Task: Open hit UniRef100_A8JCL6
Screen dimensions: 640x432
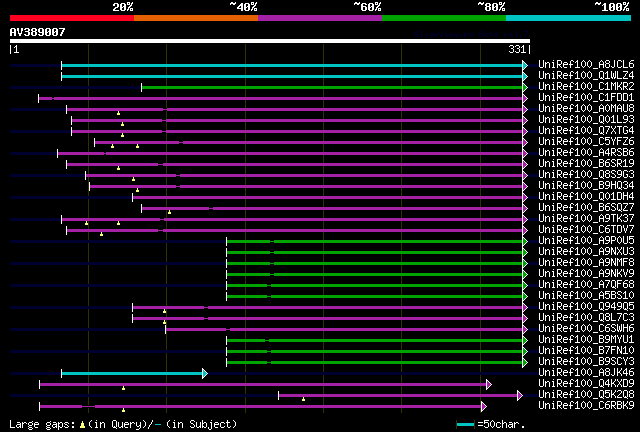Action: pyautogui.click(x=586, y=64)
